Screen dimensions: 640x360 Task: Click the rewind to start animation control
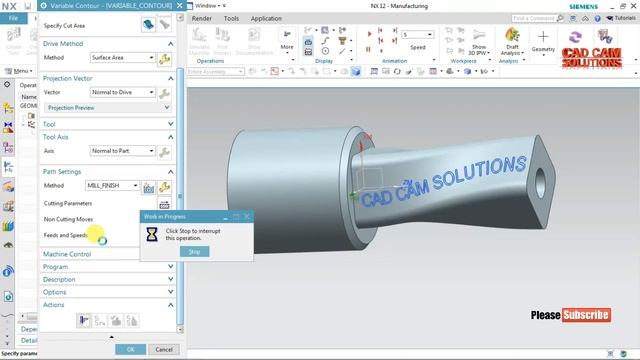380,30
